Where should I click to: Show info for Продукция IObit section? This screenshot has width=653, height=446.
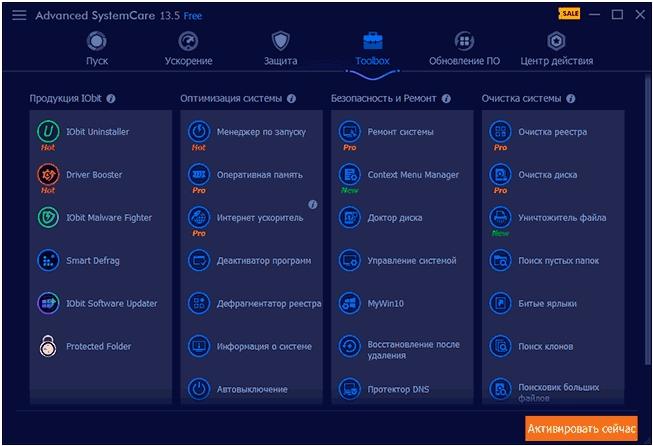coord(111,99)
